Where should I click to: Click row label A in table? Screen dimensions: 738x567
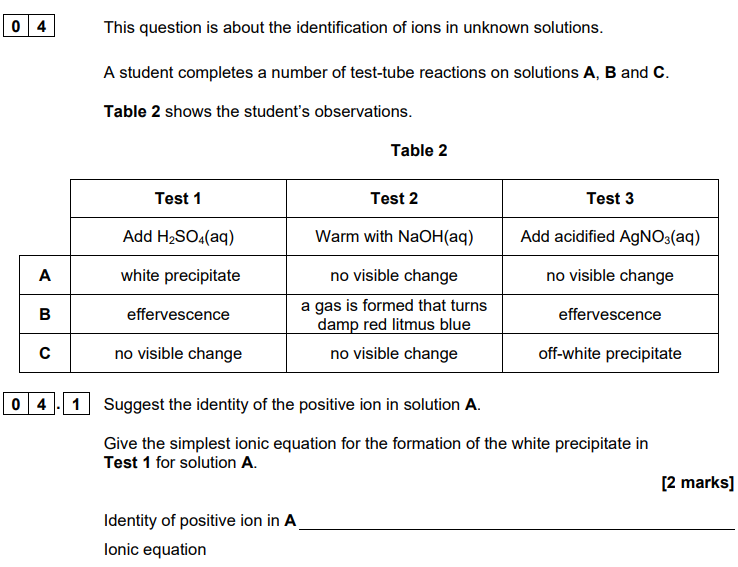coord(45,275)
